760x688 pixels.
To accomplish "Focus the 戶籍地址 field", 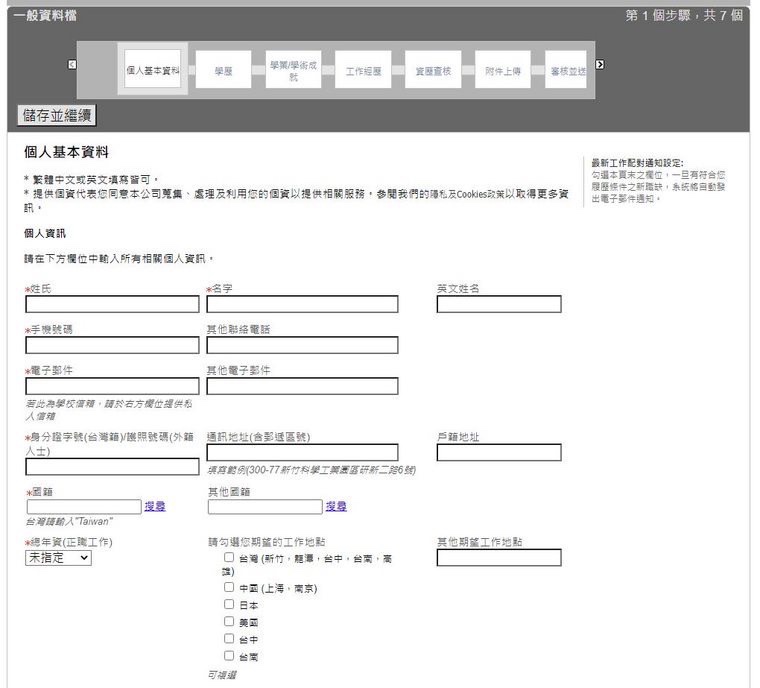I will (x=498, y=453).
